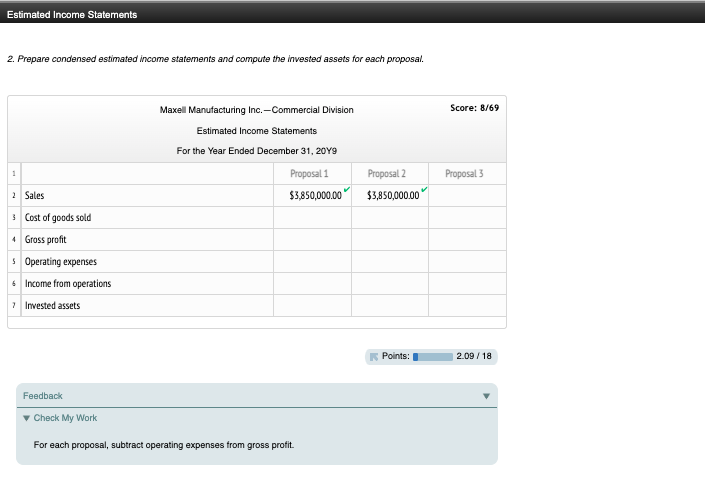Click the Estimated Income Statements title bar
Screen dimensions: 705x478
click(x=352, y=14)
